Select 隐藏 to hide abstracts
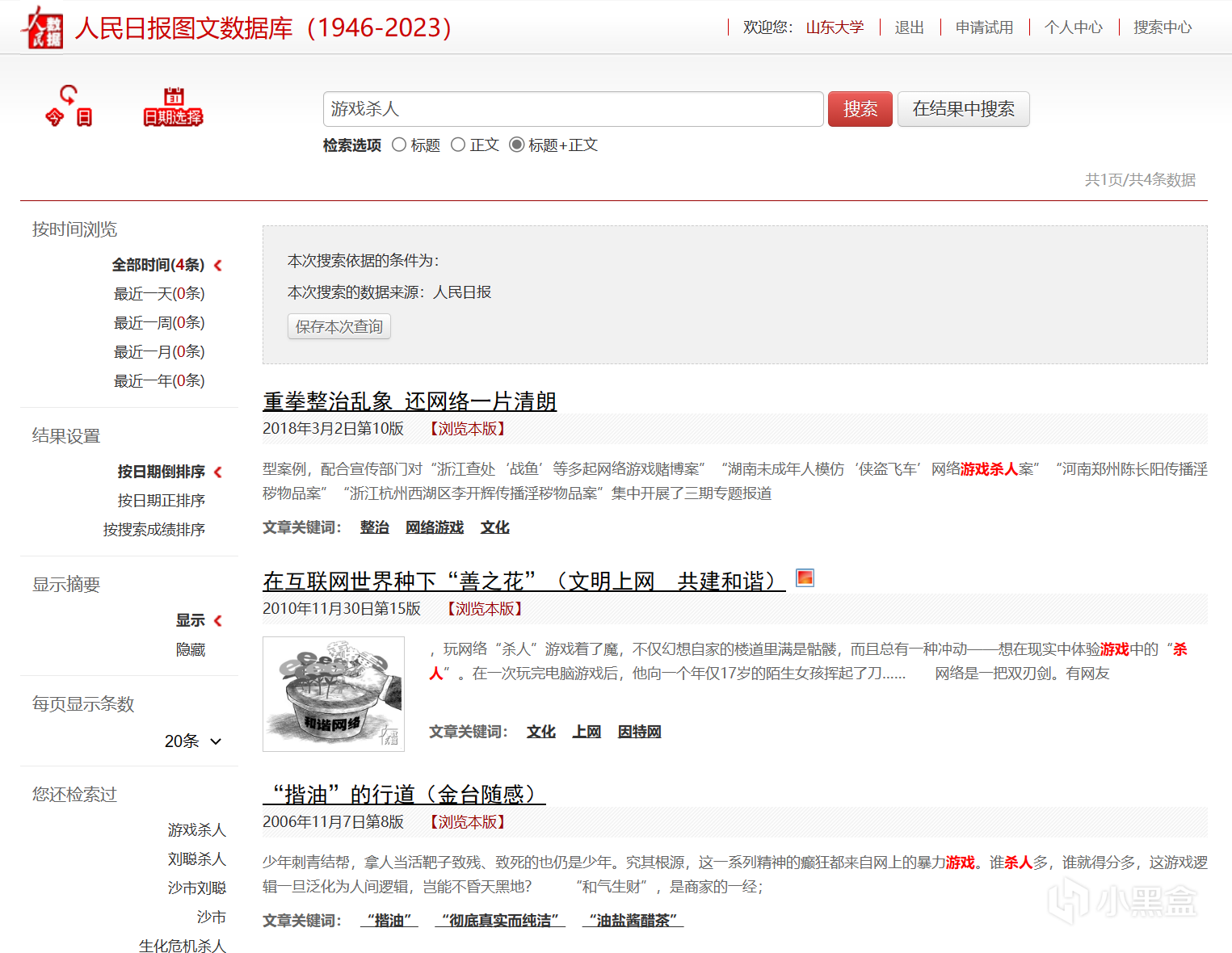The image size is (1232, 953). (191, 649)
